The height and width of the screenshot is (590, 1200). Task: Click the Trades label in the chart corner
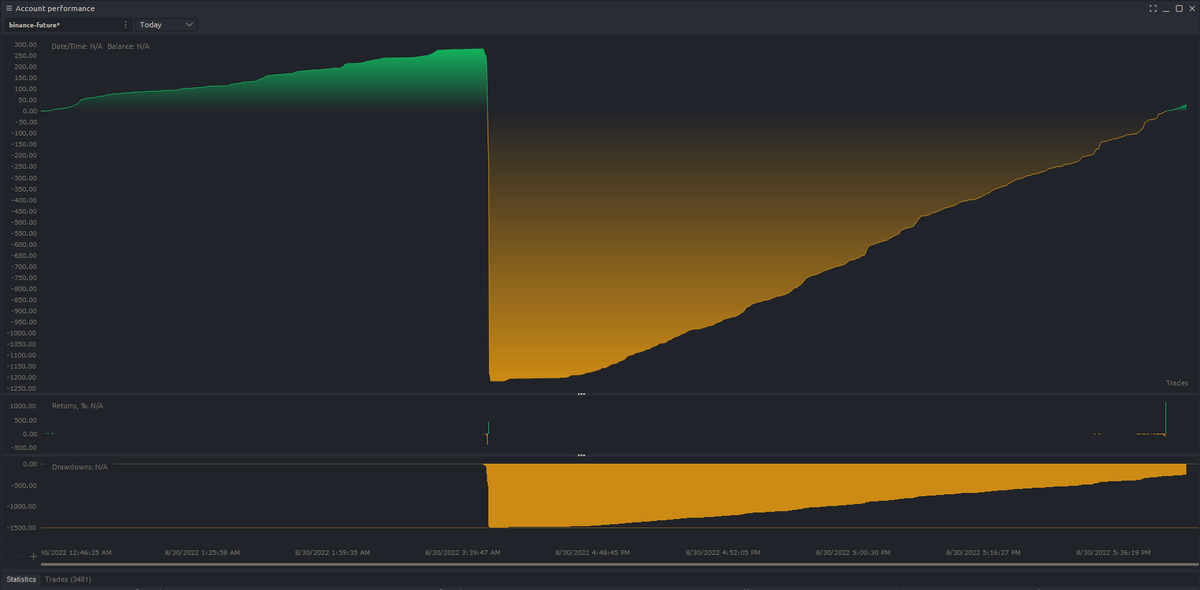point(1176,383)
